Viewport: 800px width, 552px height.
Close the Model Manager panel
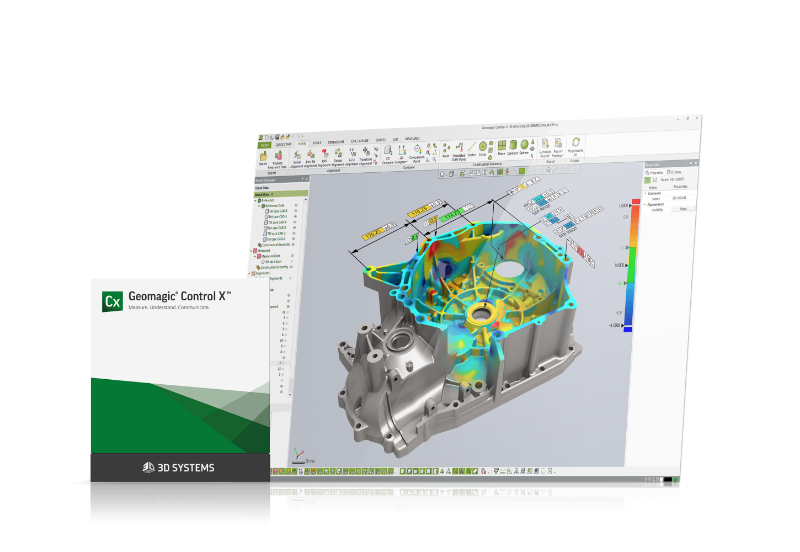pyautogui.click(x=307, y=179)
